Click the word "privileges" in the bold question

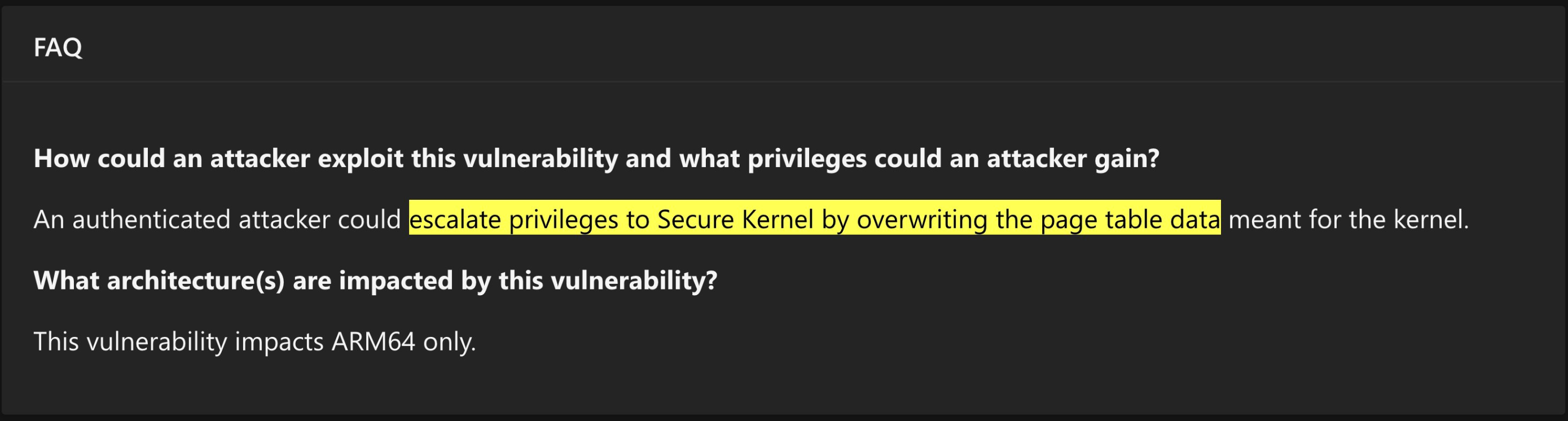[806, 159]
